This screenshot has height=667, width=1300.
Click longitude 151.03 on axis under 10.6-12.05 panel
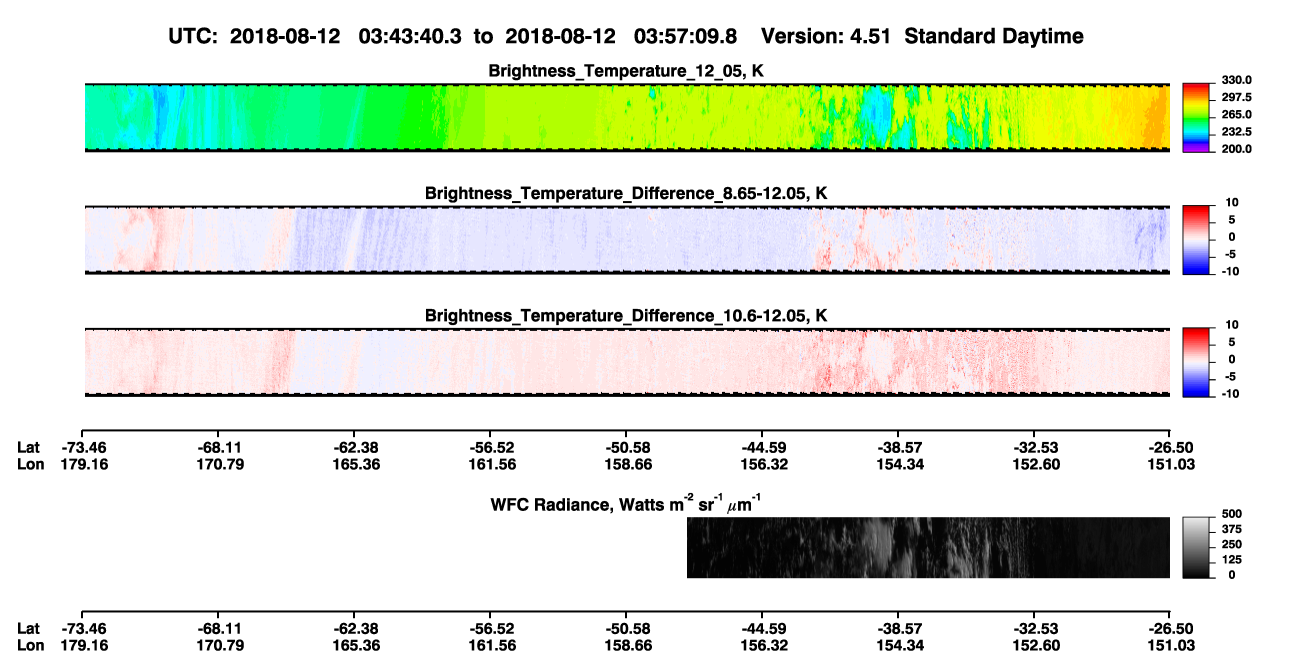pyautogui.click(x=1174, y=464)
